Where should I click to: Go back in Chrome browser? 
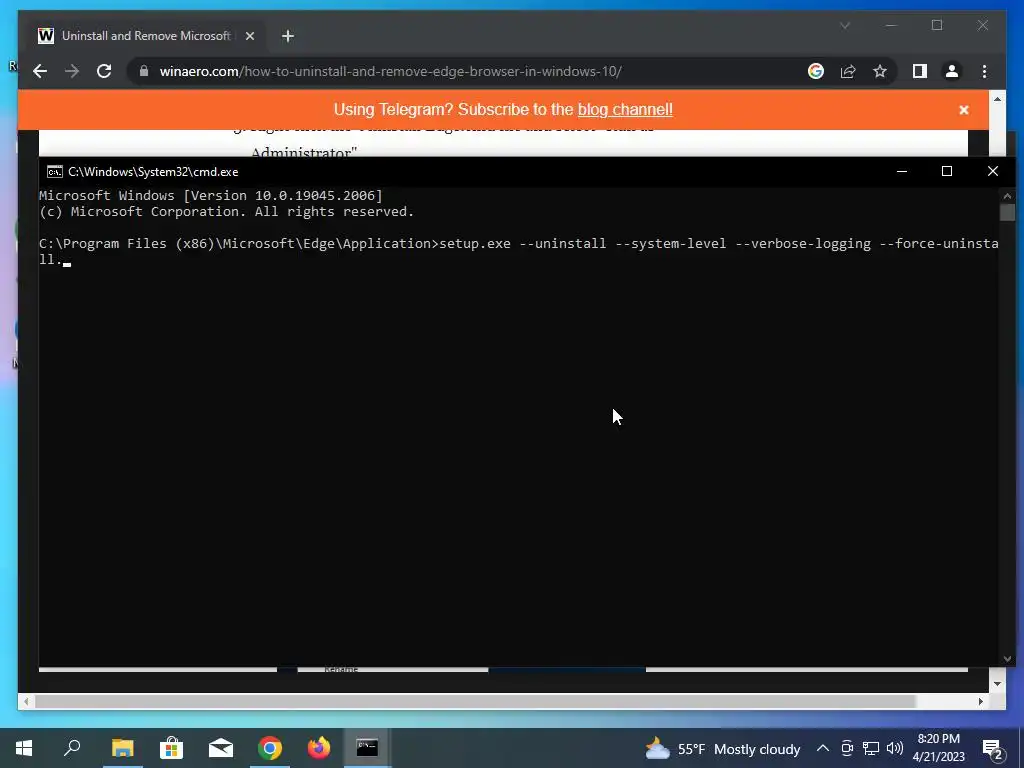[x=40, y=71]
